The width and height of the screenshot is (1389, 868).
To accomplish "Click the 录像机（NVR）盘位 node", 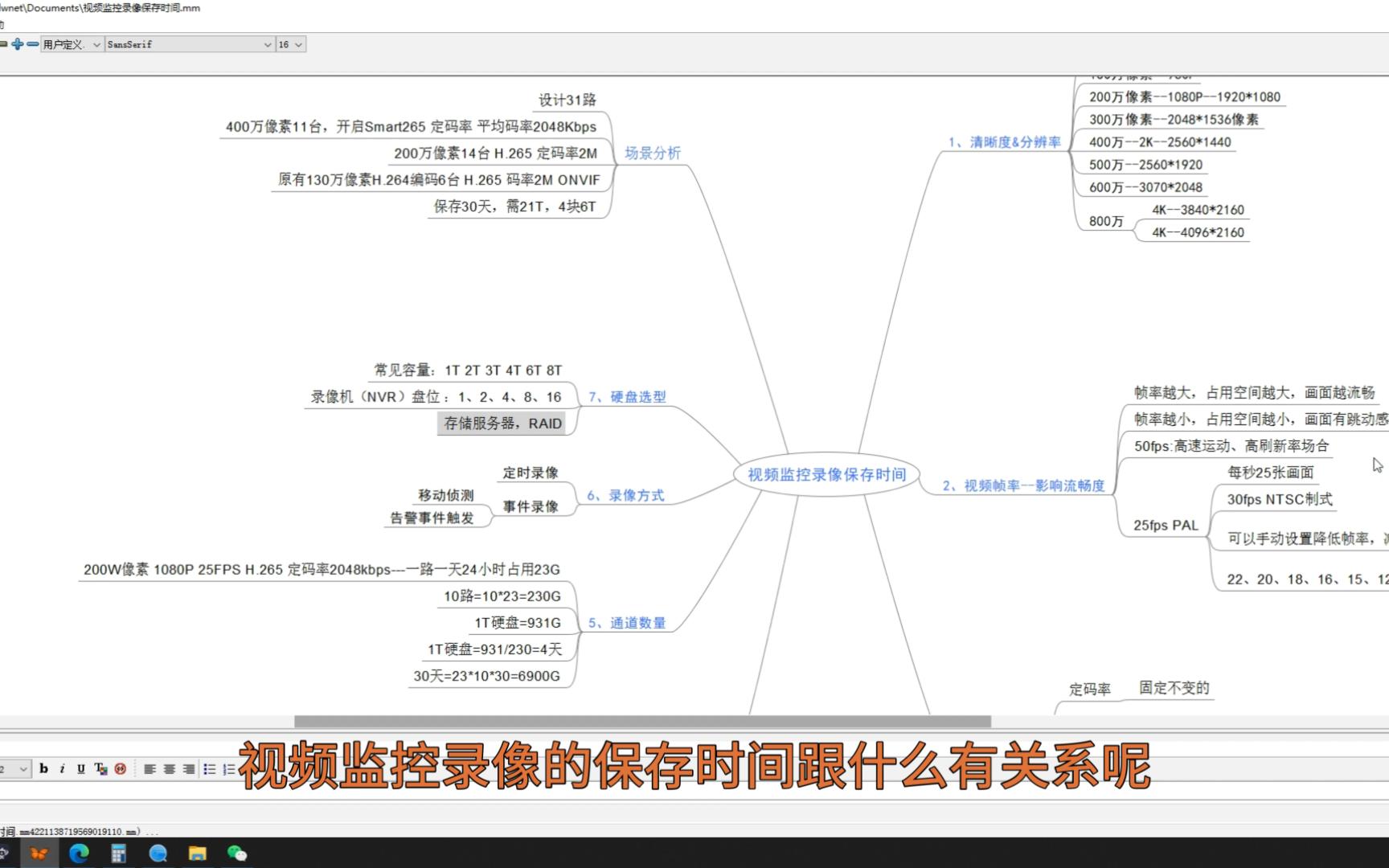I will (x=436, y=396).
